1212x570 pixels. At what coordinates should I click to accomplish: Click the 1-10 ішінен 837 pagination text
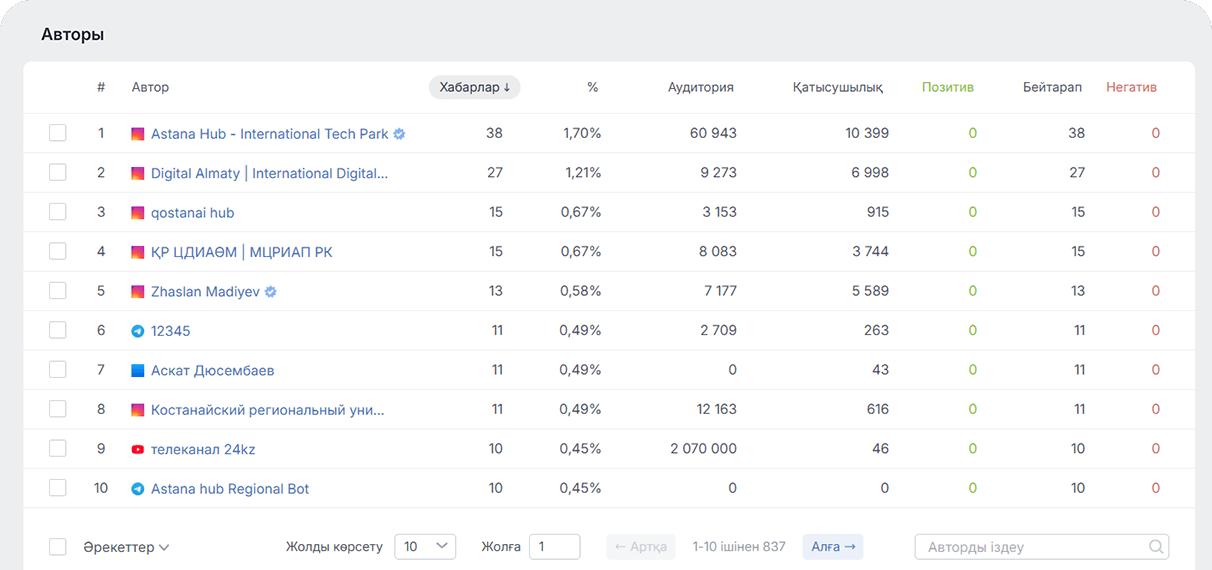[739, 547]
